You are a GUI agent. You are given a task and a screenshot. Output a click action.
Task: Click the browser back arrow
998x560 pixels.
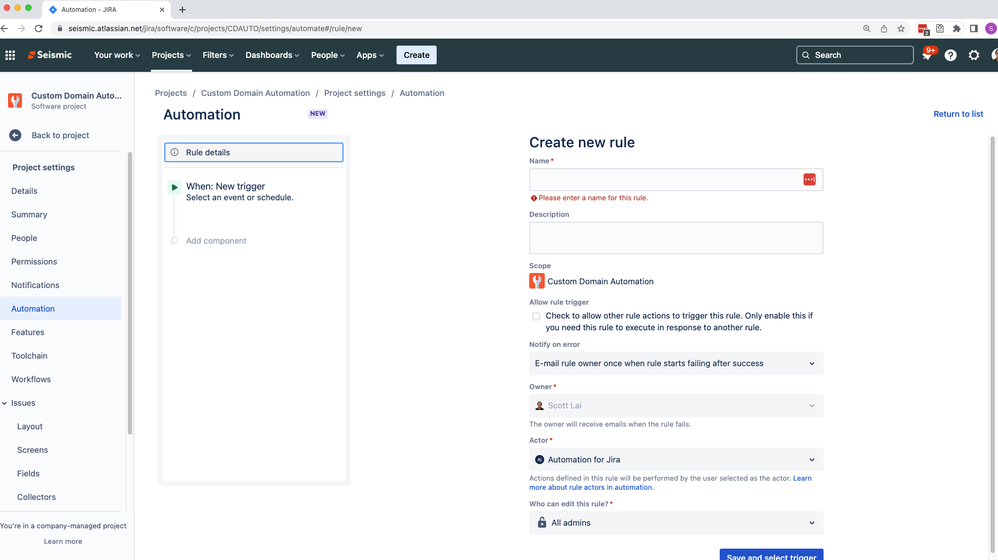[x=5, y=29]
